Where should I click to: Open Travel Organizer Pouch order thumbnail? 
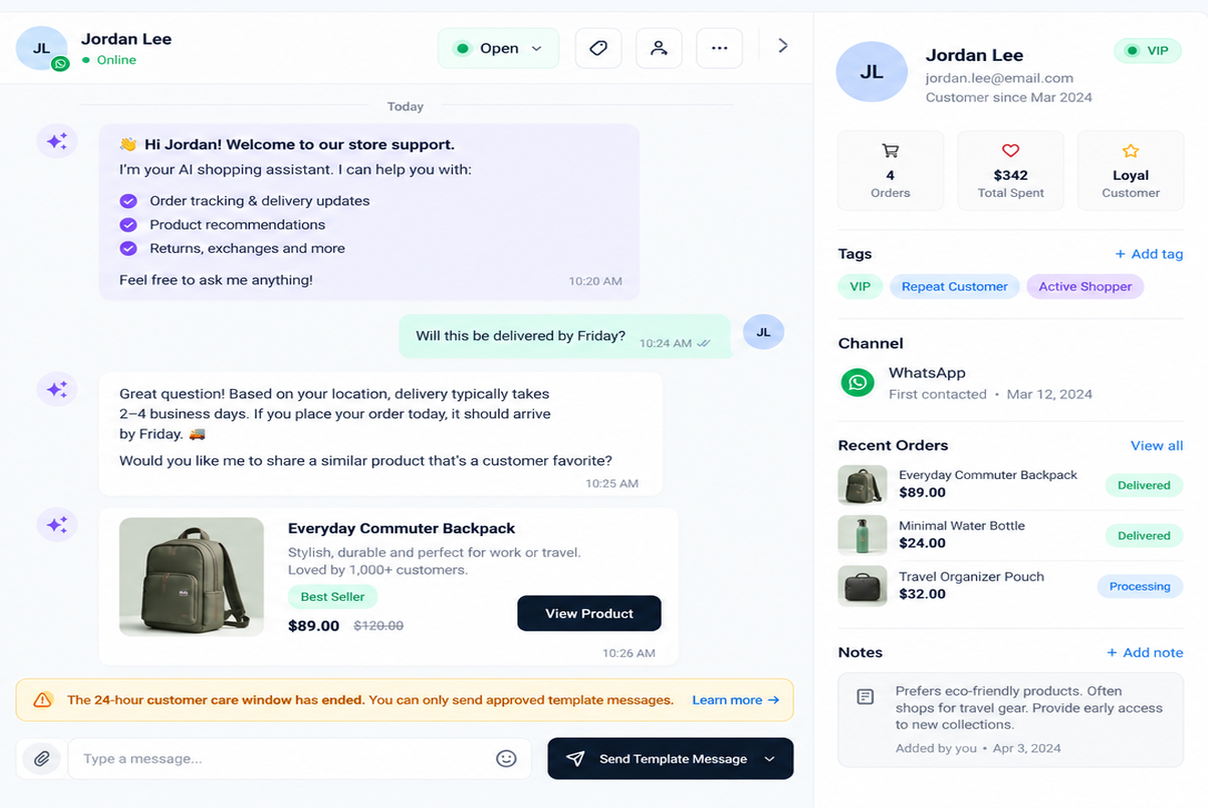click(x=862, y=586)
